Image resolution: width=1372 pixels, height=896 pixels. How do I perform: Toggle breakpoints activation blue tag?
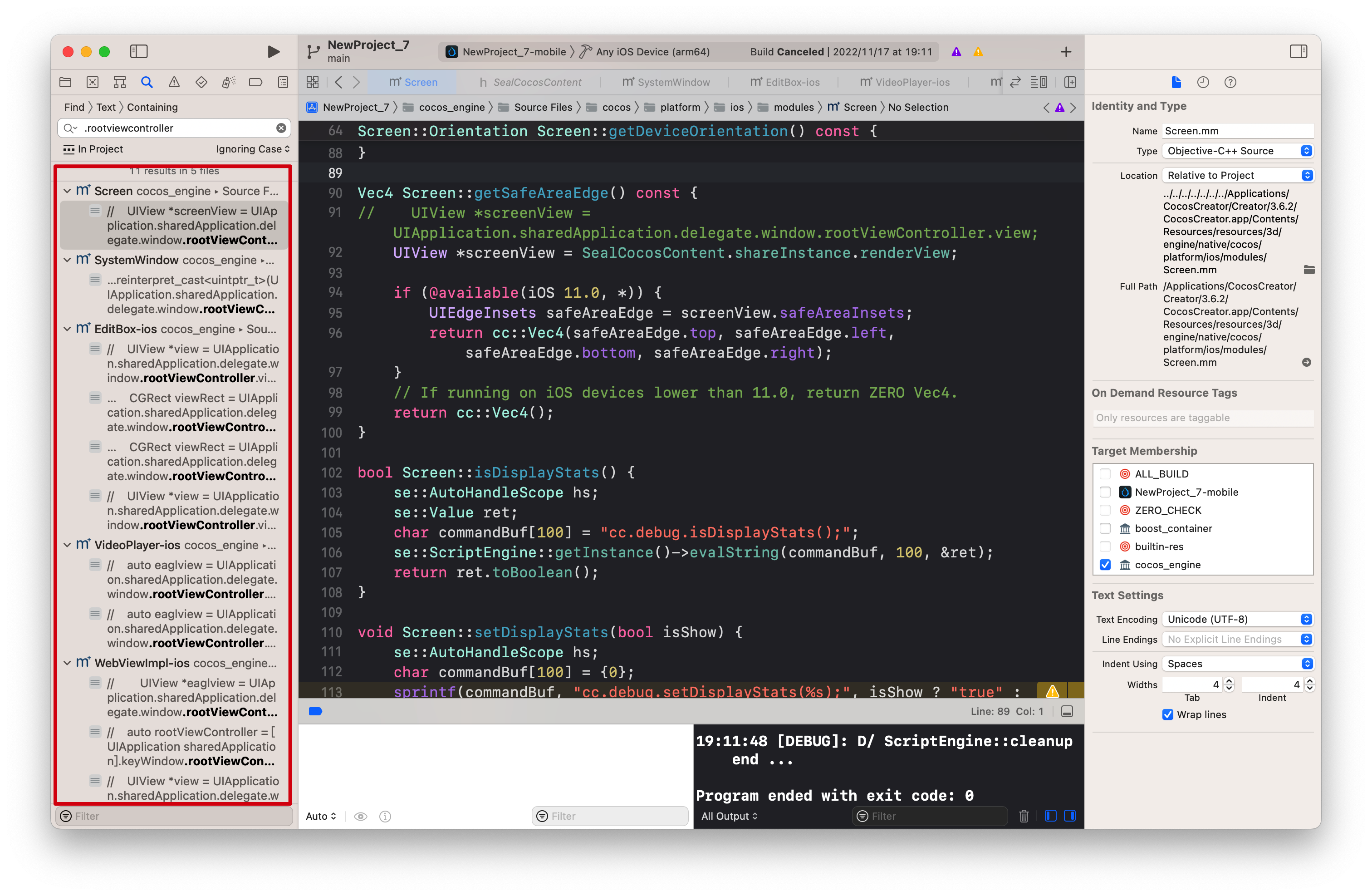click(x=315, y=712)
